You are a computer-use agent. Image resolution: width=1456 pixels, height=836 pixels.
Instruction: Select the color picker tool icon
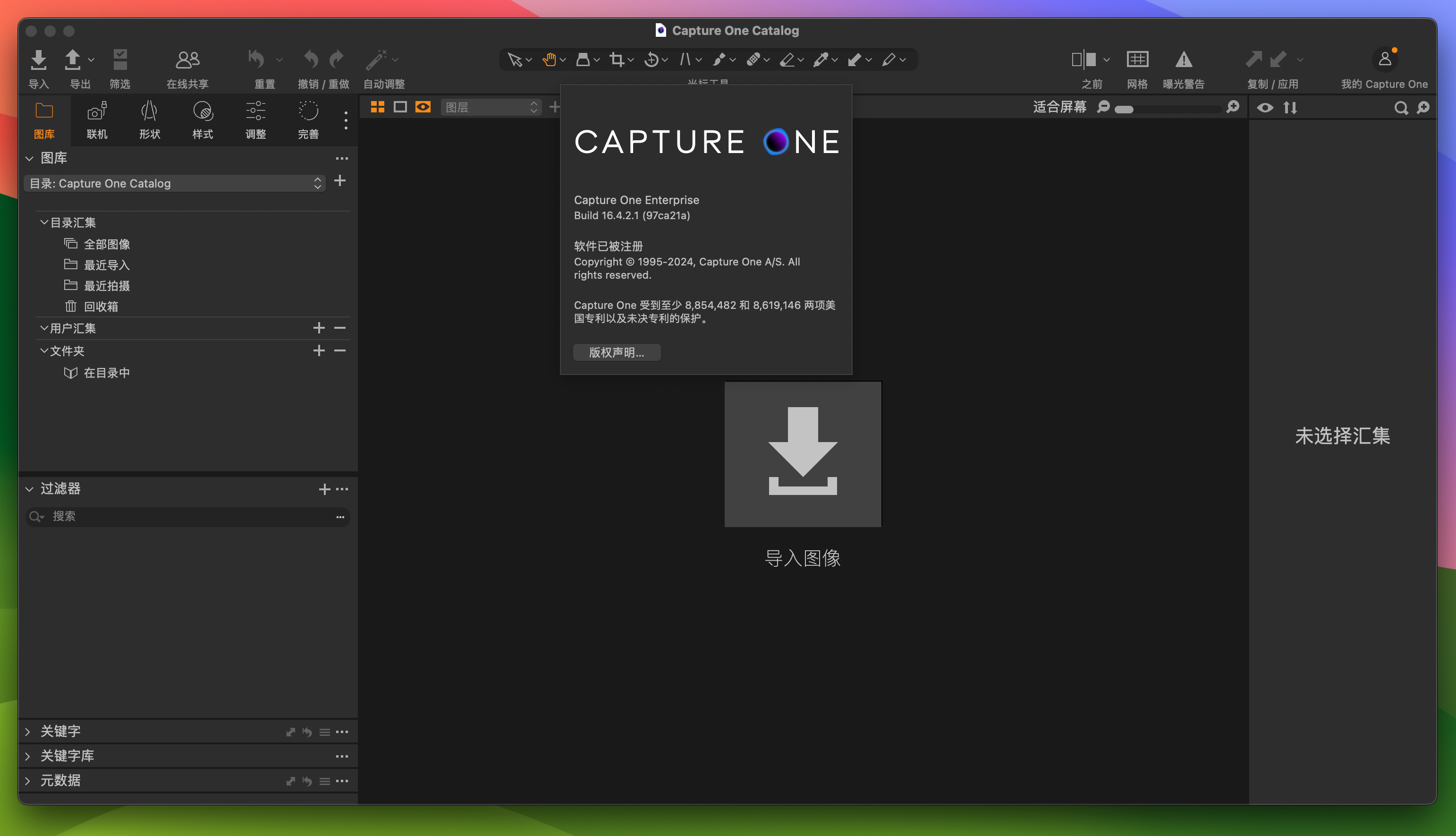tap(824, 62)
